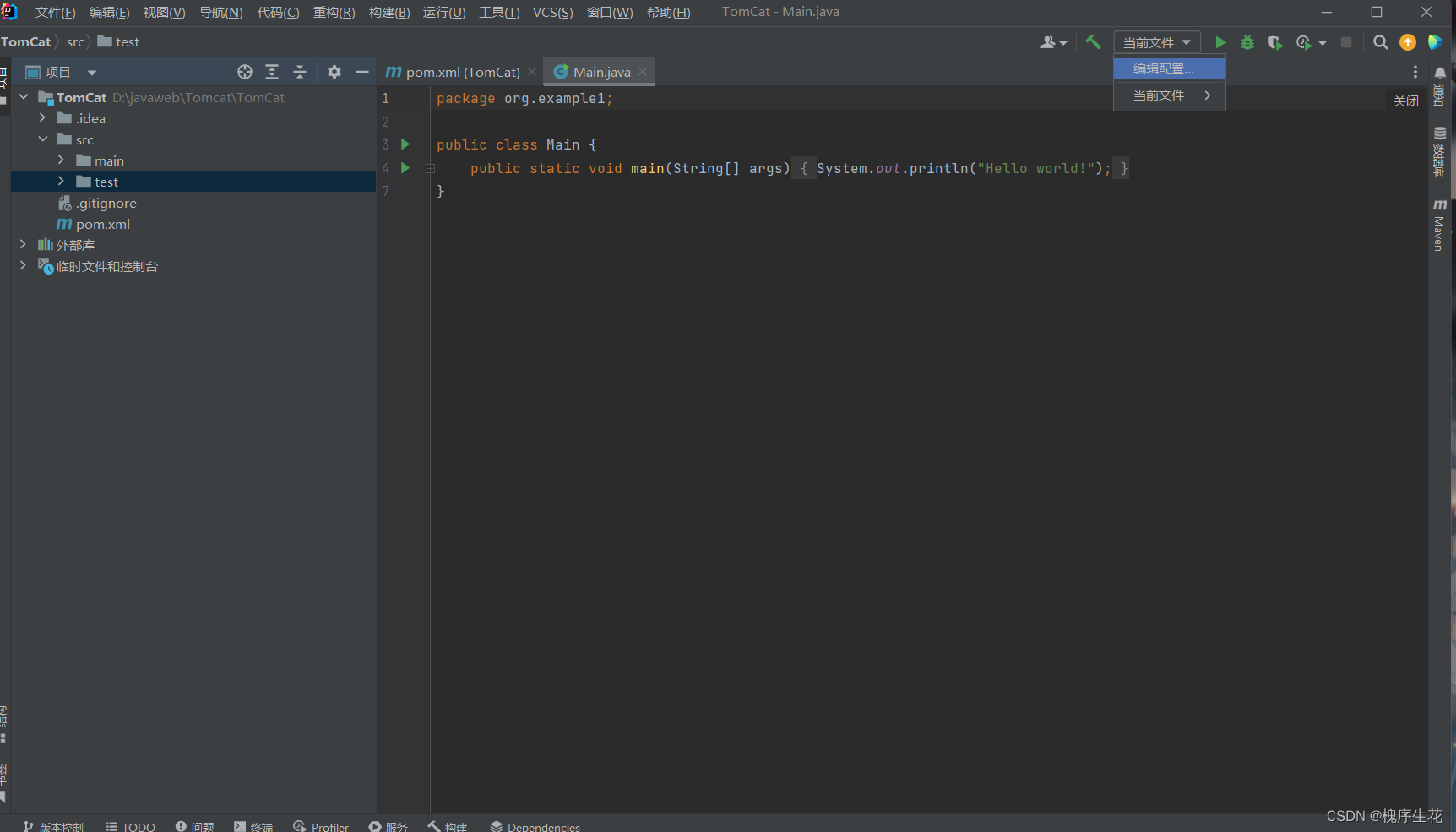This screenshot has width=1456, height=832.
Task: Close the pom.xml (TomCat) tab
Action: pos(532,72)
